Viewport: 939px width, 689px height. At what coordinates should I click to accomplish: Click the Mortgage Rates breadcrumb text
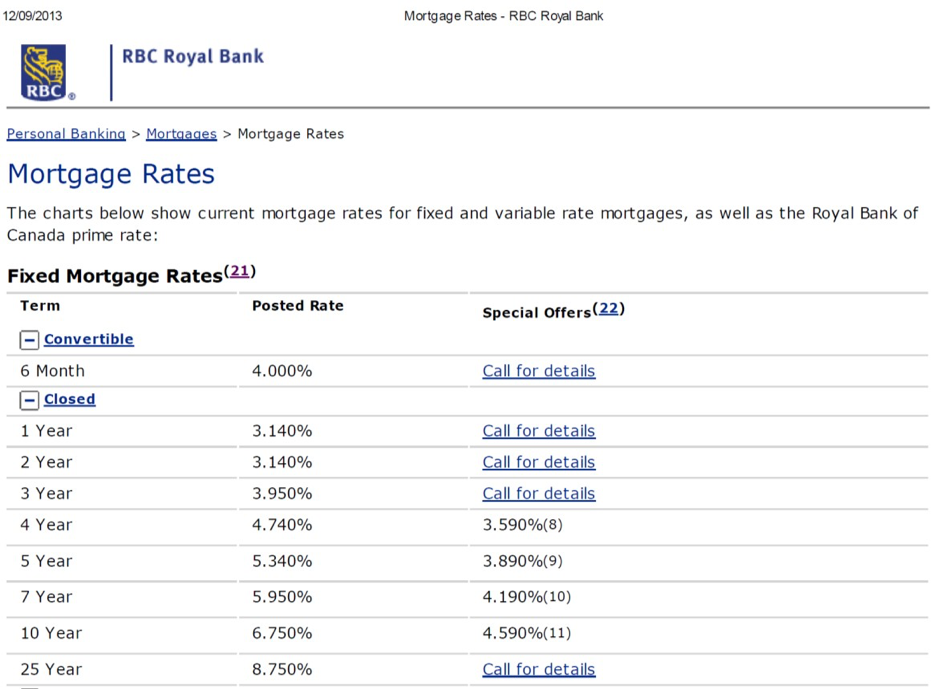click(x=290, y=133)
